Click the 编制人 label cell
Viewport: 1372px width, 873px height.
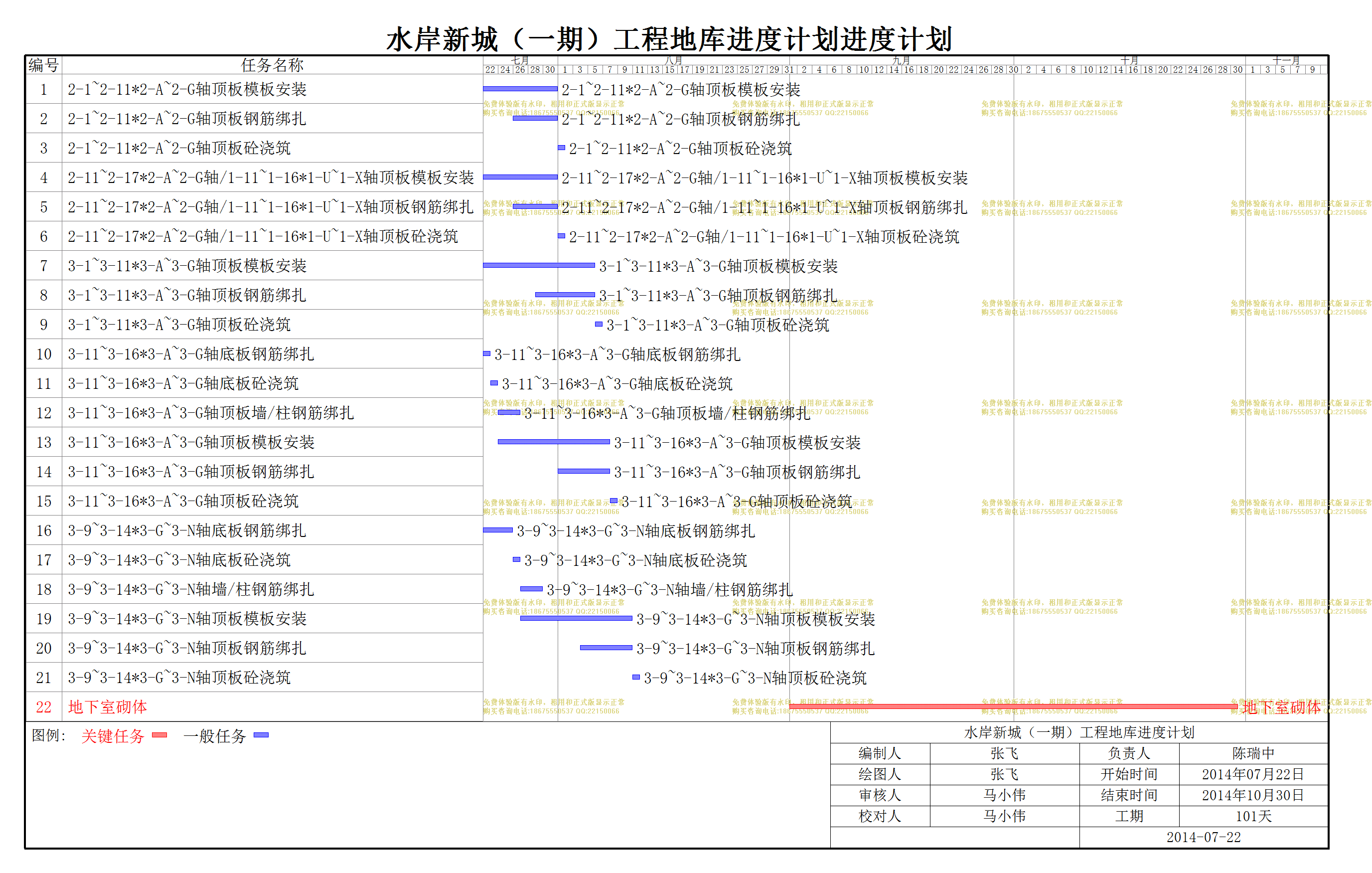[880, 753]
